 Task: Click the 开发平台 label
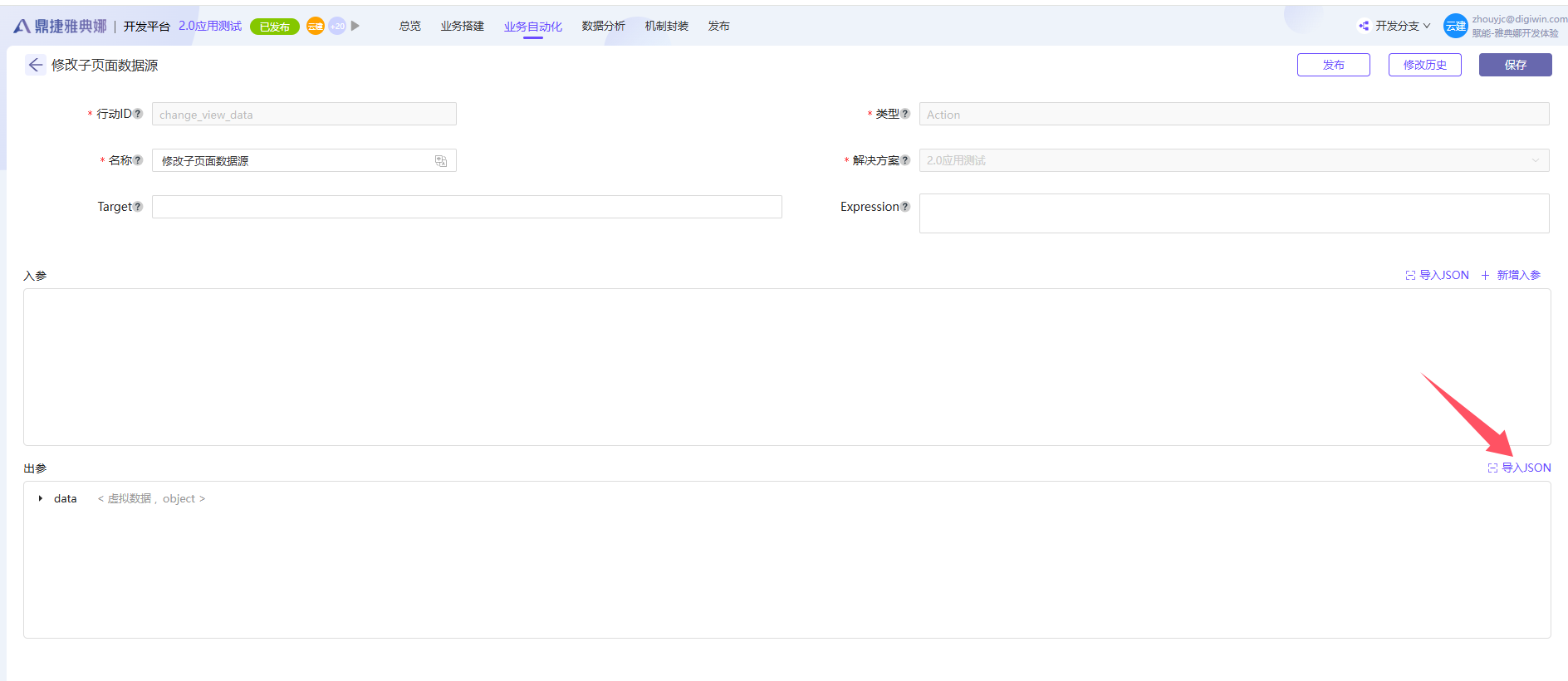pyautogui.click(x=147, y=27)
